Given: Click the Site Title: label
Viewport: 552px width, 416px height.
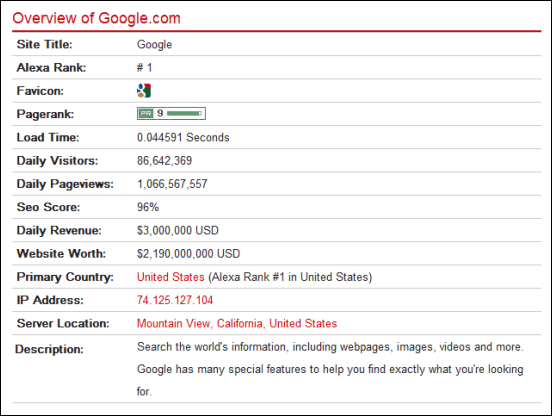Looking at the screenshot, I should [45, 44].
